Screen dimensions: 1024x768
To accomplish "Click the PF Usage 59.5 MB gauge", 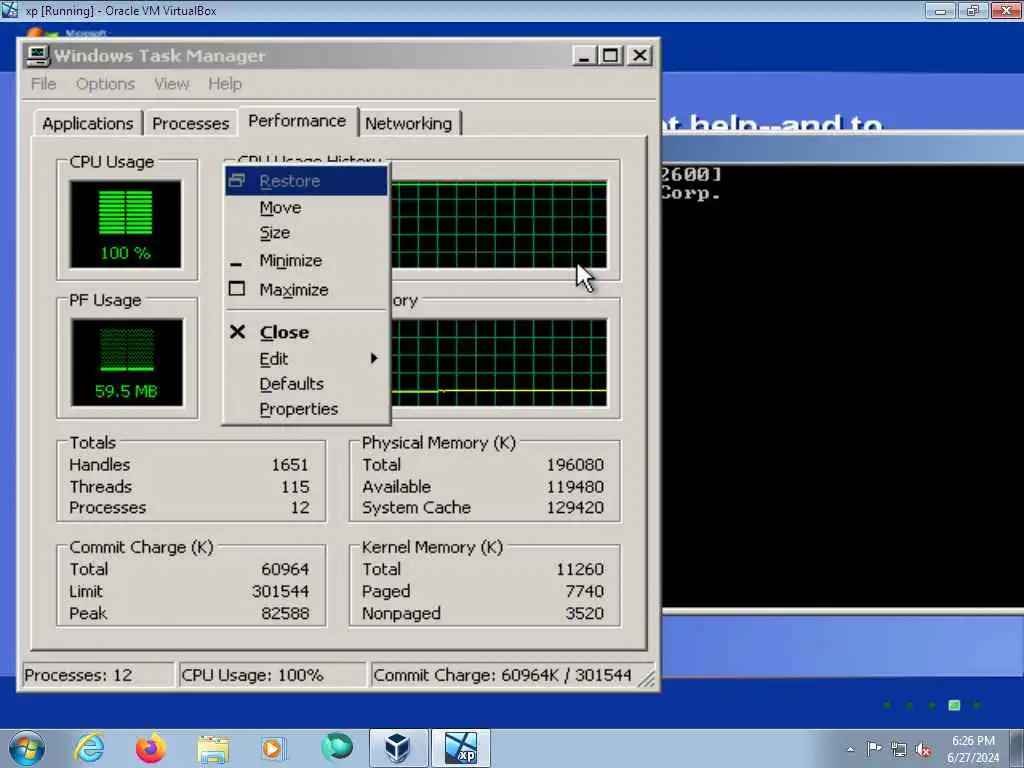I will tap(127, 362).
